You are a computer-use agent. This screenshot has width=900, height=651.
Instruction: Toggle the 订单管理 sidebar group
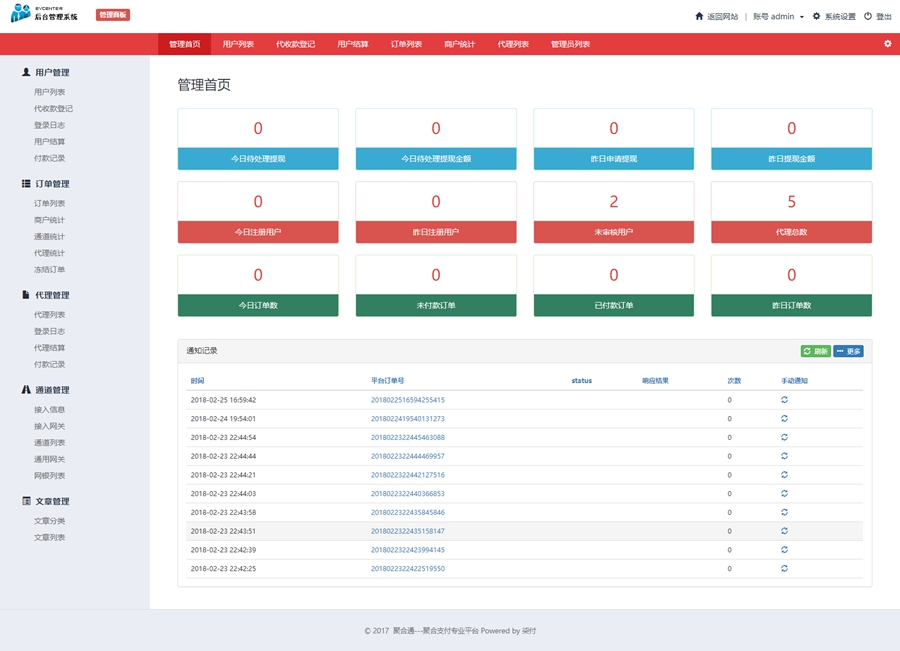click(x=51, y=184)
